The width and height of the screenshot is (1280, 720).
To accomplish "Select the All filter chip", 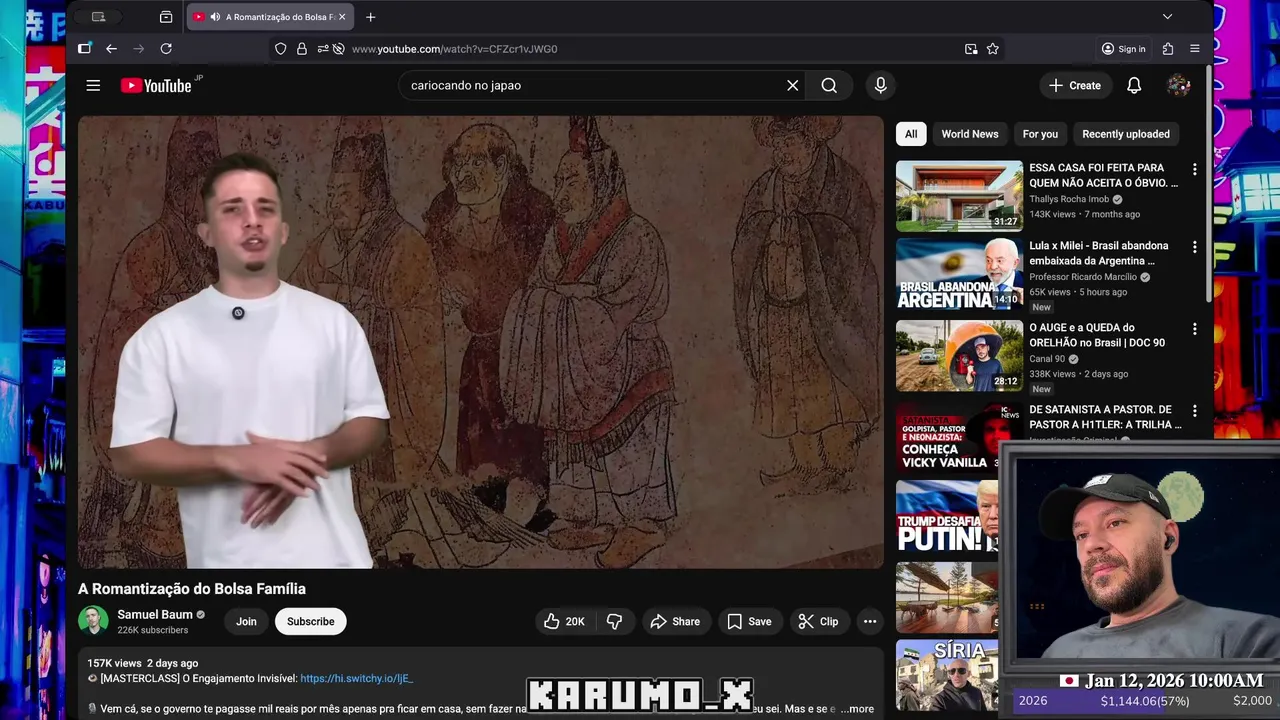I will point(911,134).
